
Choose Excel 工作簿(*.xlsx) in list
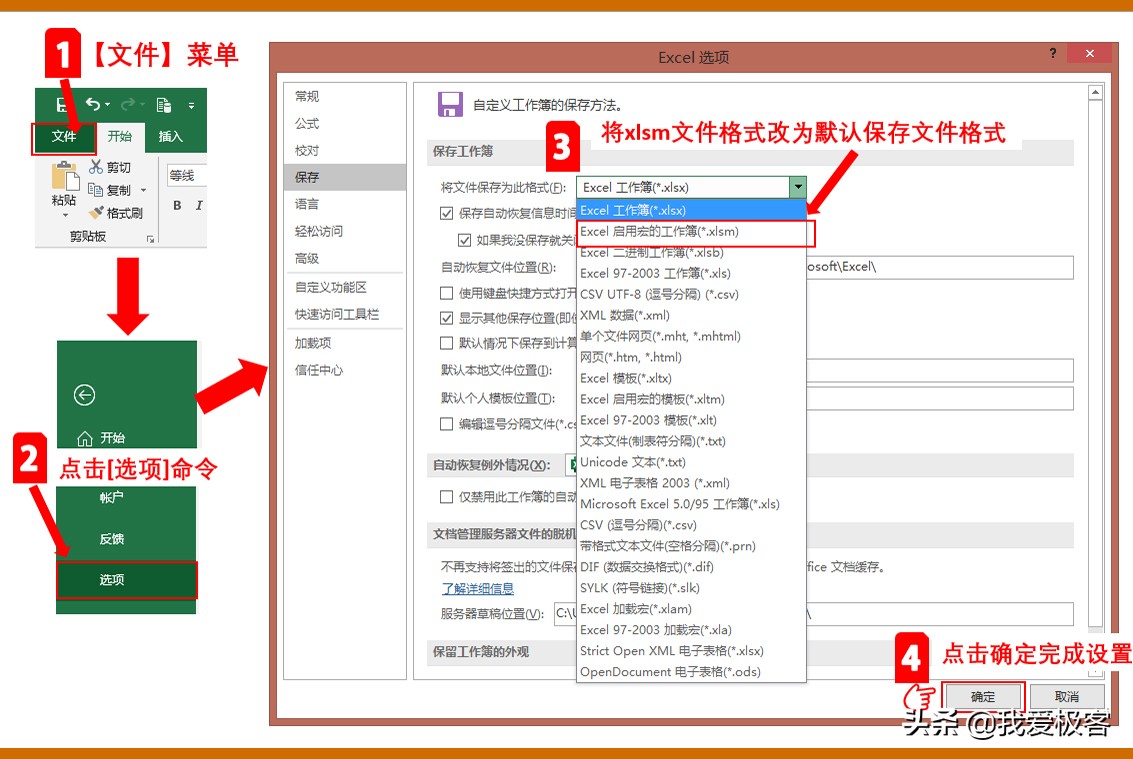pos(692,210)
